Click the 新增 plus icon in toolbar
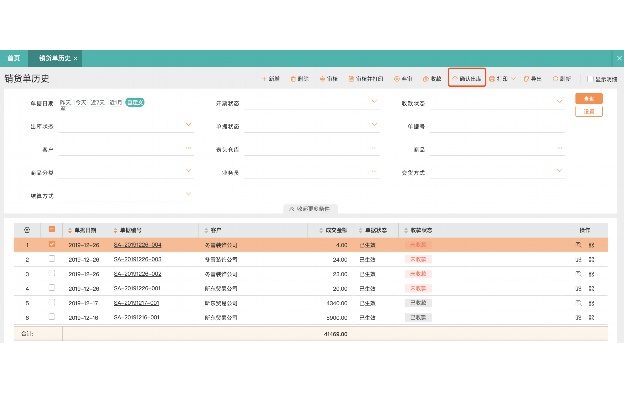The width and height of the screenshot is (624, 393). 263,79
